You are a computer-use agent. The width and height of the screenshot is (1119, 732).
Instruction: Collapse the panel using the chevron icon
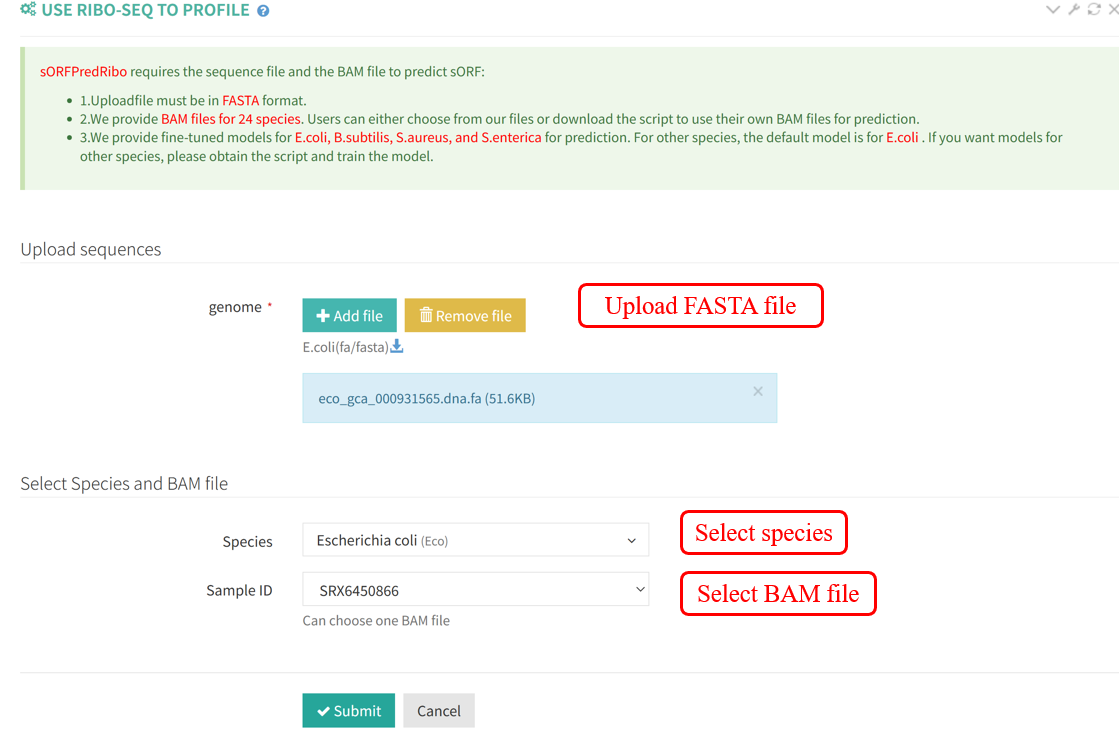point(1052,10)
